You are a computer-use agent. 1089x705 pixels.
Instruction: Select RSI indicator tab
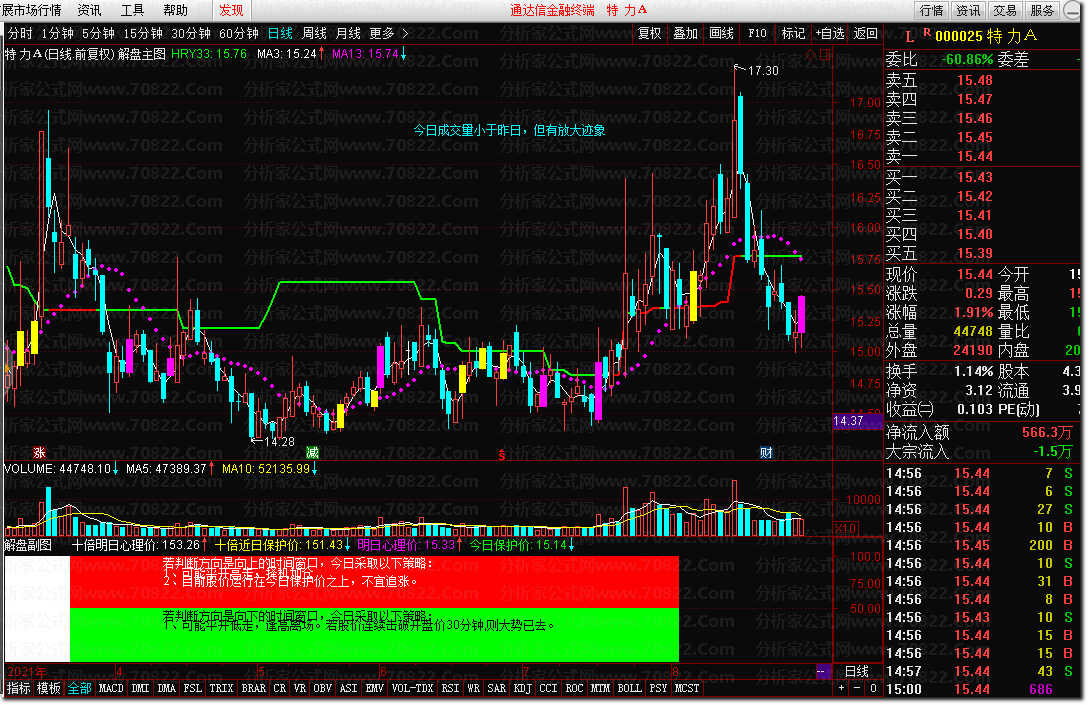451,688
